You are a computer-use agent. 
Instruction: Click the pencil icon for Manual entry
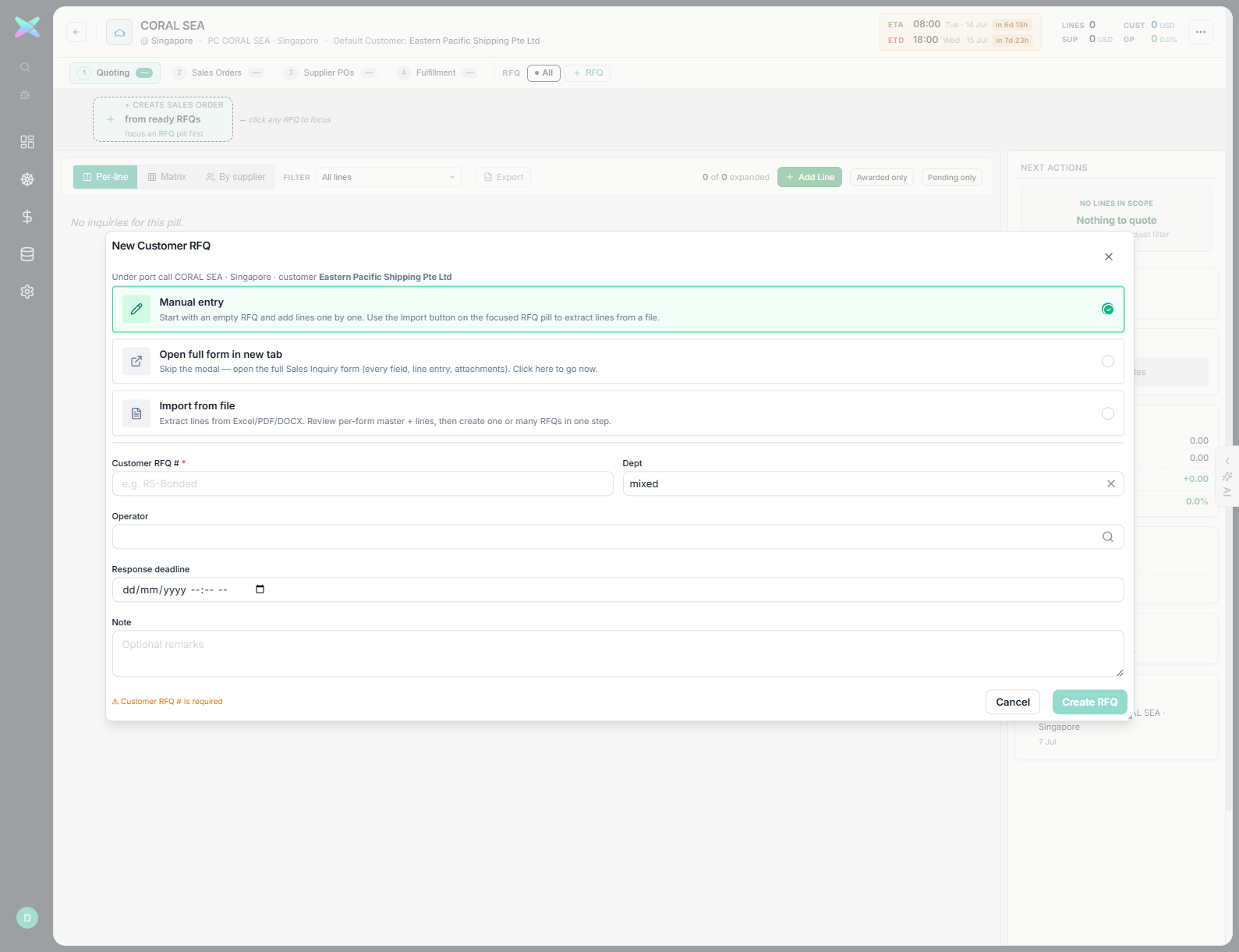136,310
